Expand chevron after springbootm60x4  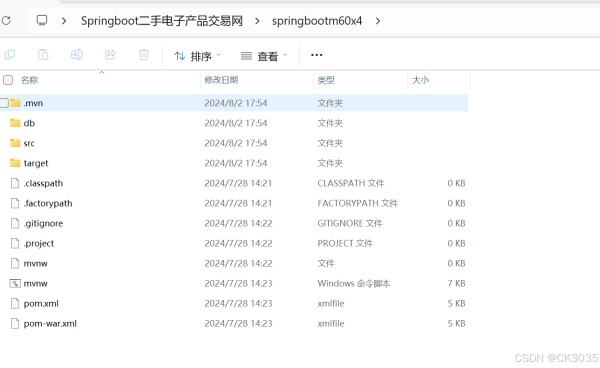[x=378, y=21]
